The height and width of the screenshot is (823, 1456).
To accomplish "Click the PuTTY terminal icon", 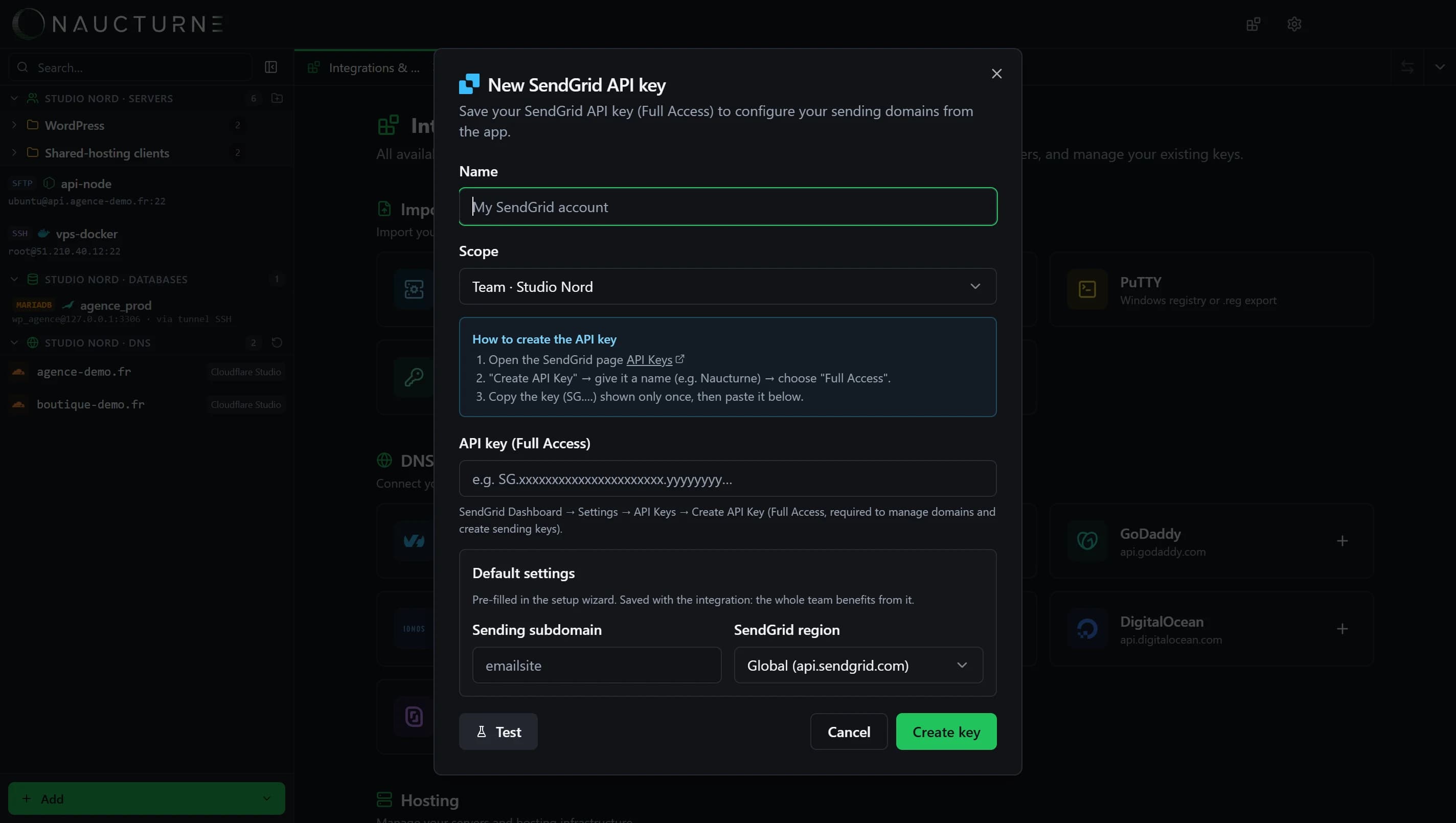I will (x=1087, y=289).
